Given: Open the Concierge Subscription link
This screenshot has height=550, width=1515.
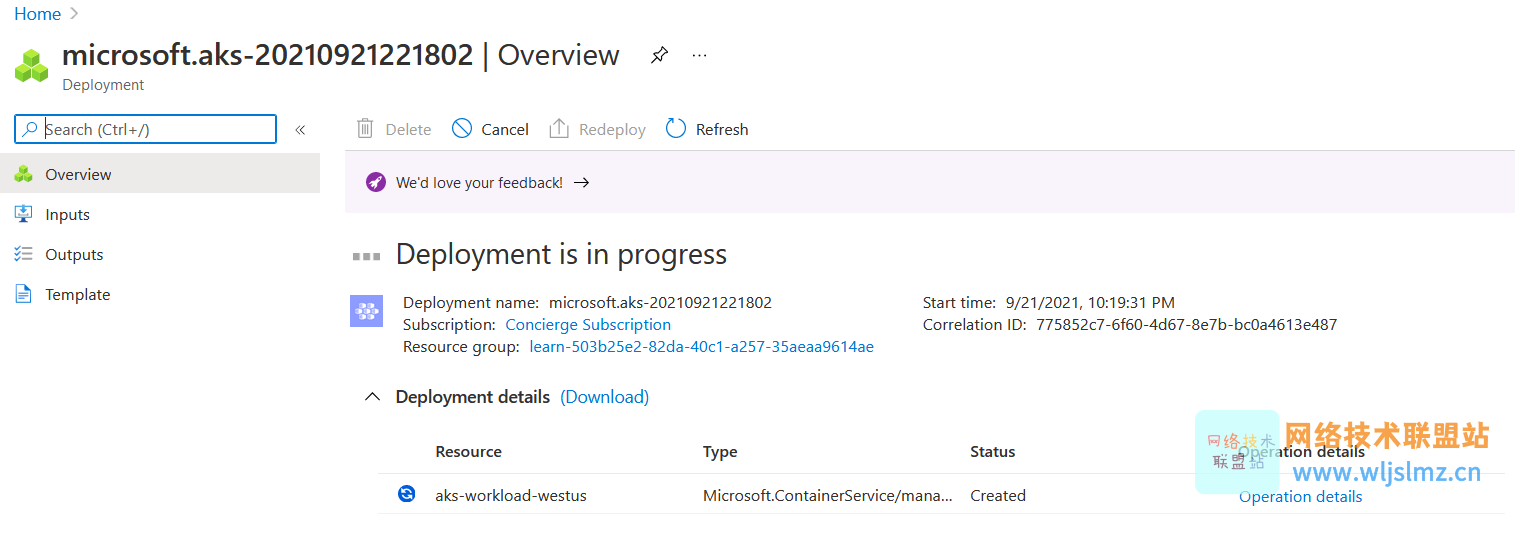Looking at the screenshot, I should [588, 324].
